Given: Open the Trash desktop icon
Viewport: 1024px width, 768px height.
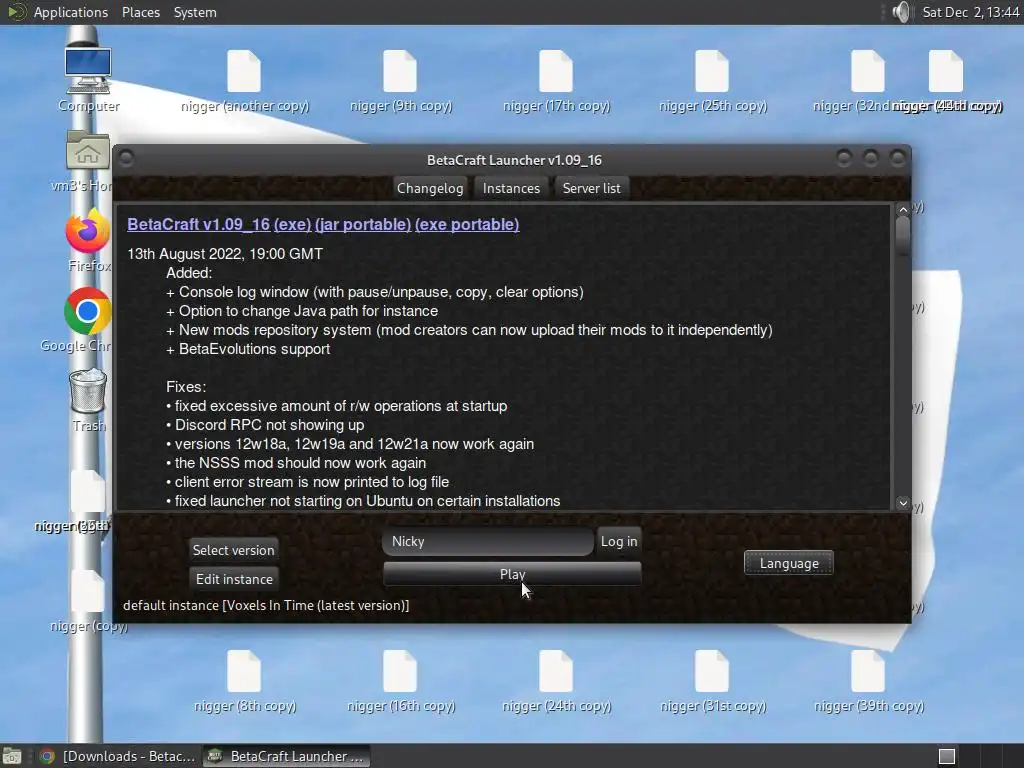Looking at the screenshot, I should [x=88, y=391].
